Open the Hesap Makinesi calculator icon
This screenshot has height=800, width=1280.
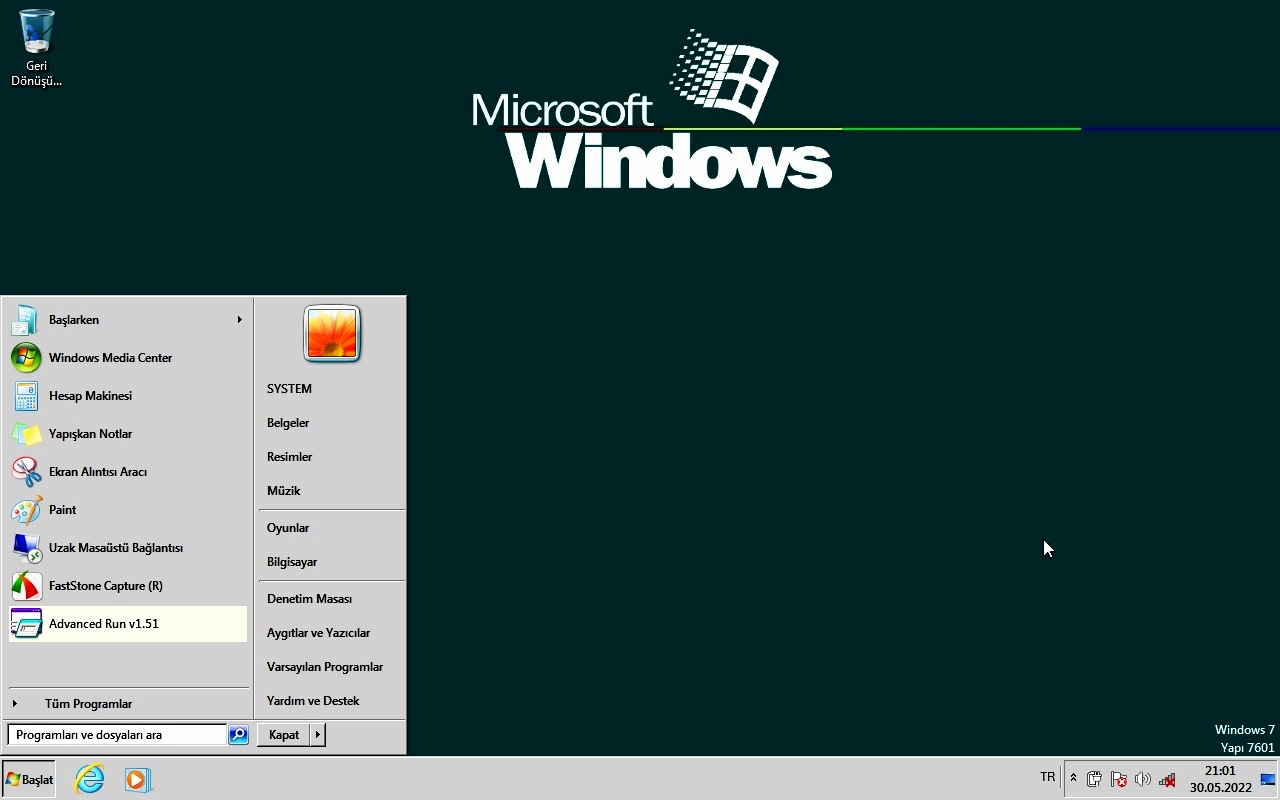[x=26, y=396]
